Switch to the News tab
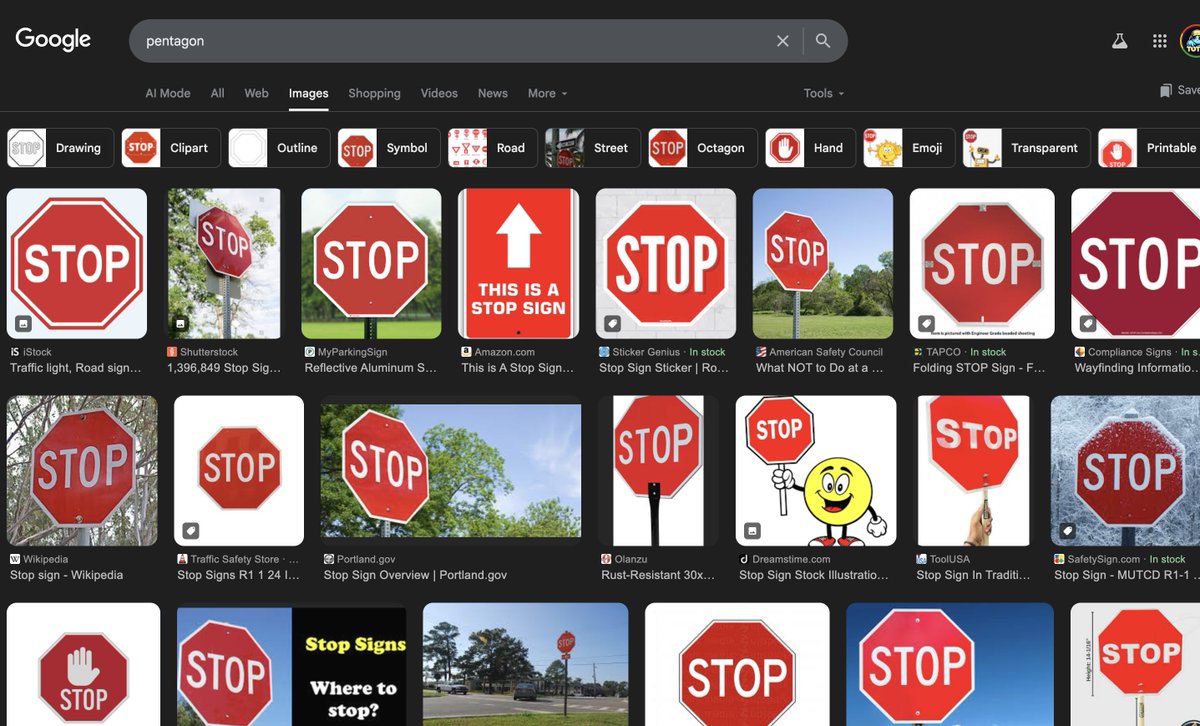1200x726 pixels. point(493,93)
